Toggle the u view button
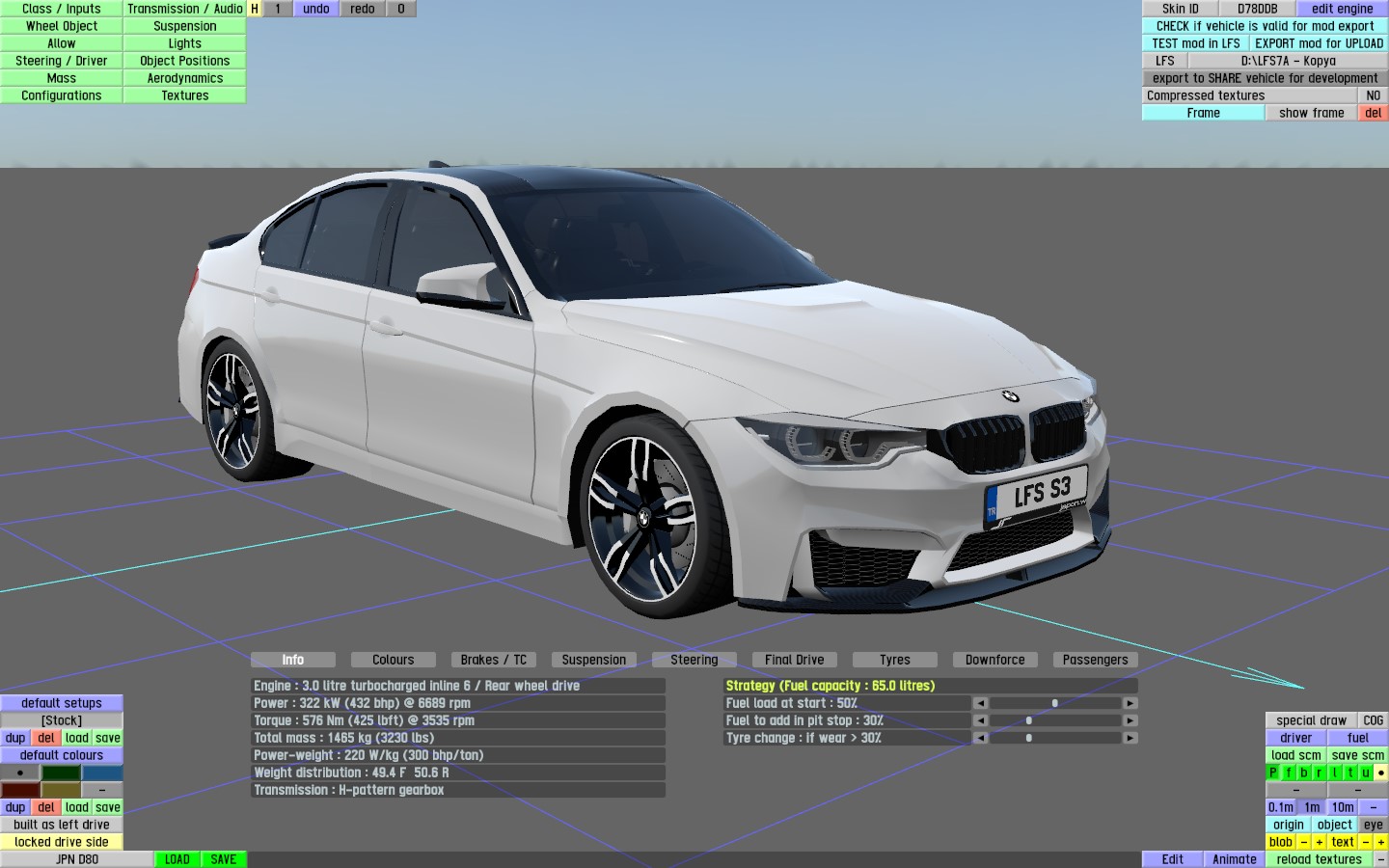This screenshot has height=868, width=1389. [x=1366, y=773]
